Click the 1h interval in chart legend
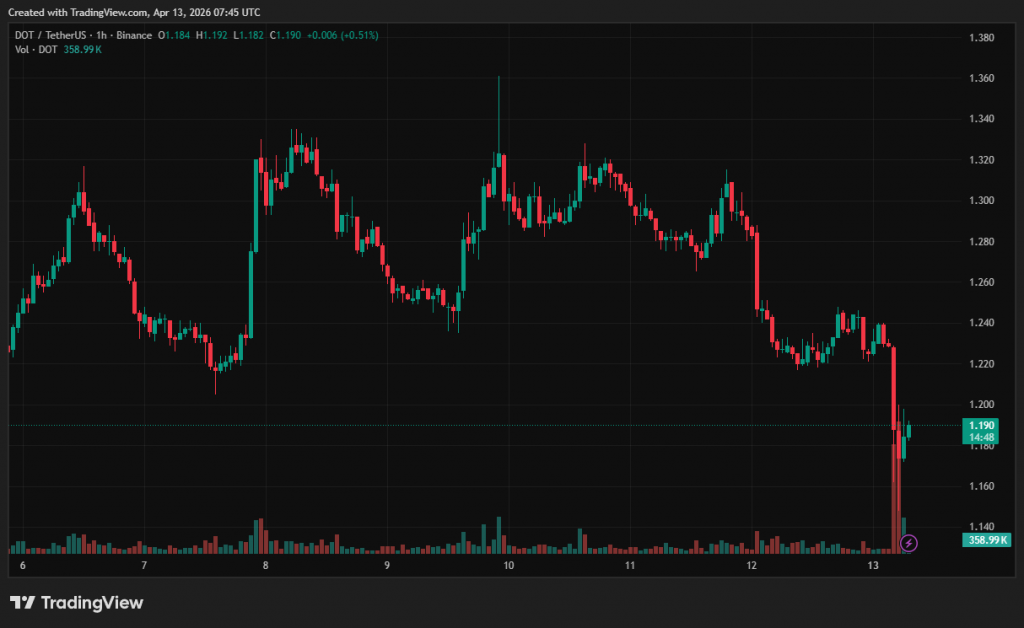Image resolution: width=1024 pixels, height=628 pixels. click(x=100, y=36)
